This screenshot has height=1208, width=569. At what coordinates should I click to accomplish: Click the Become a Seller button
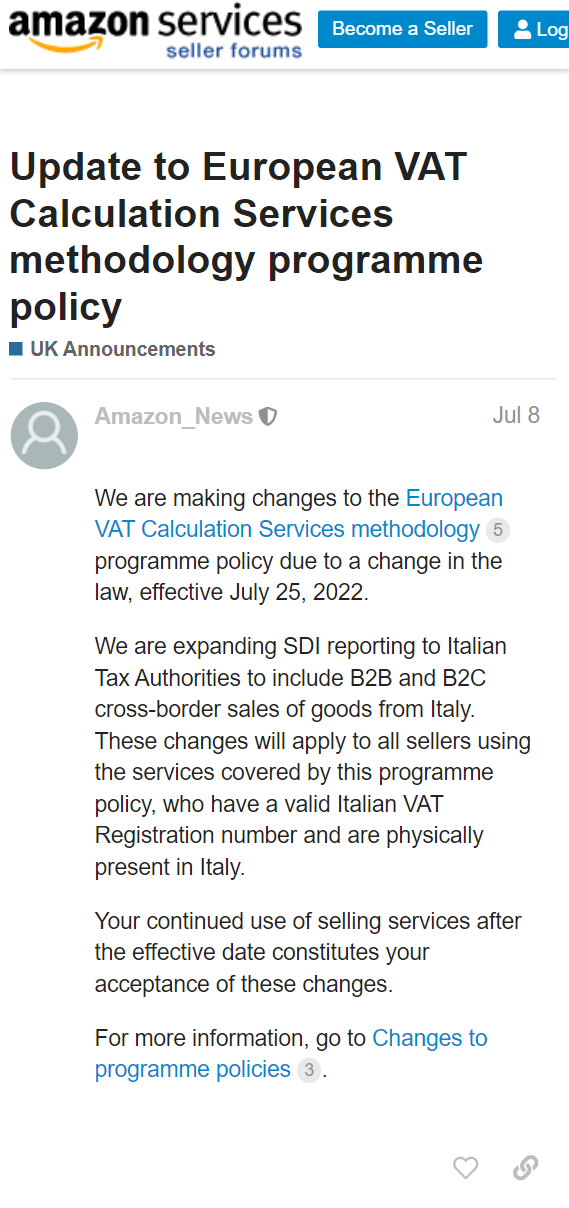click(x=402, y=29)
